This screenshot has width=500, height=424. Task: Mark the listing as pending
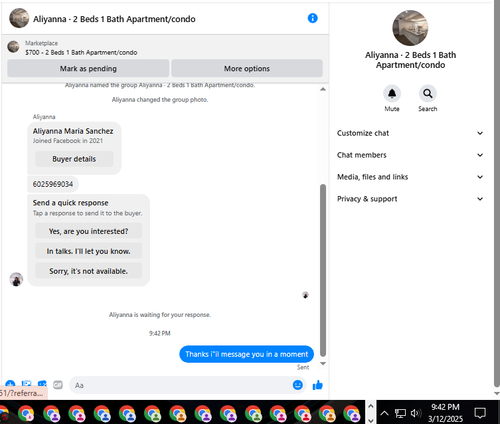coord(88,68)
